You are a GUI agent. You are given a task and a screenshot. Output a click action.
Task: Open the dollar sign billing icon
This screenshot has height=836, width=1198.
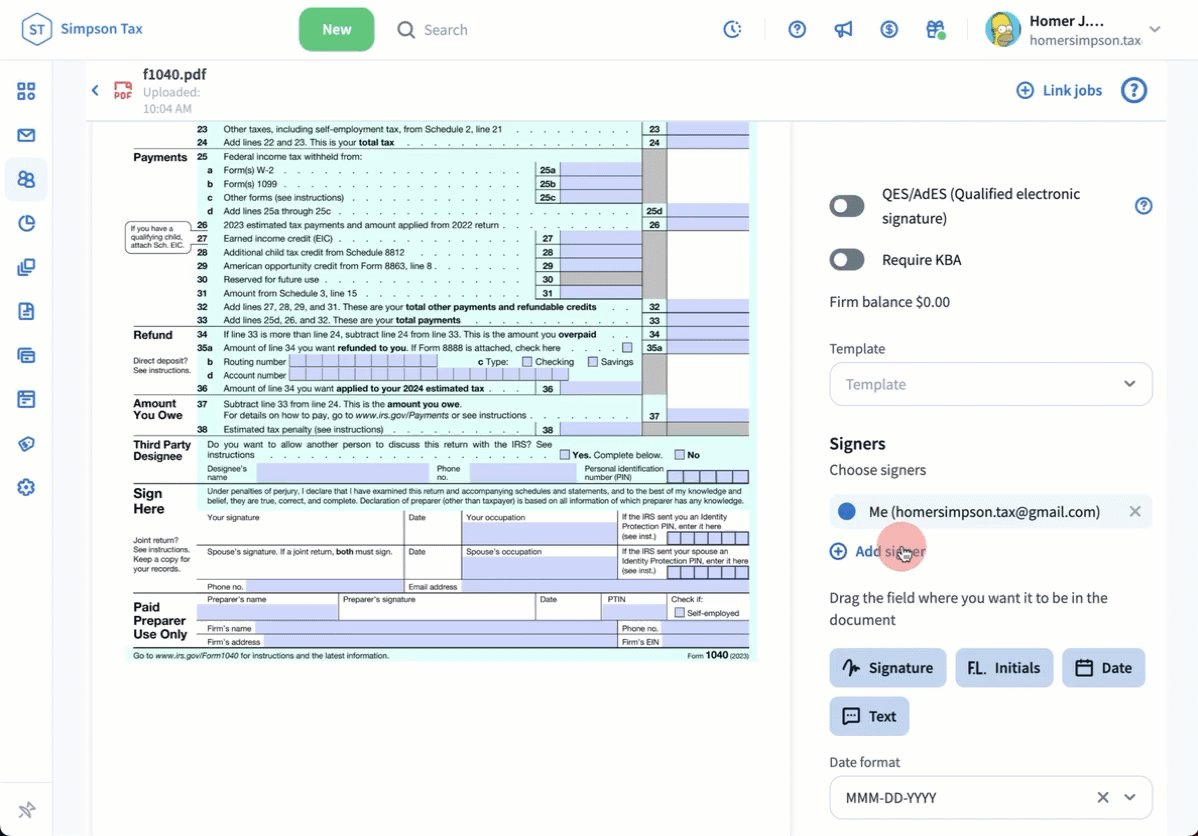coord(889,30)
